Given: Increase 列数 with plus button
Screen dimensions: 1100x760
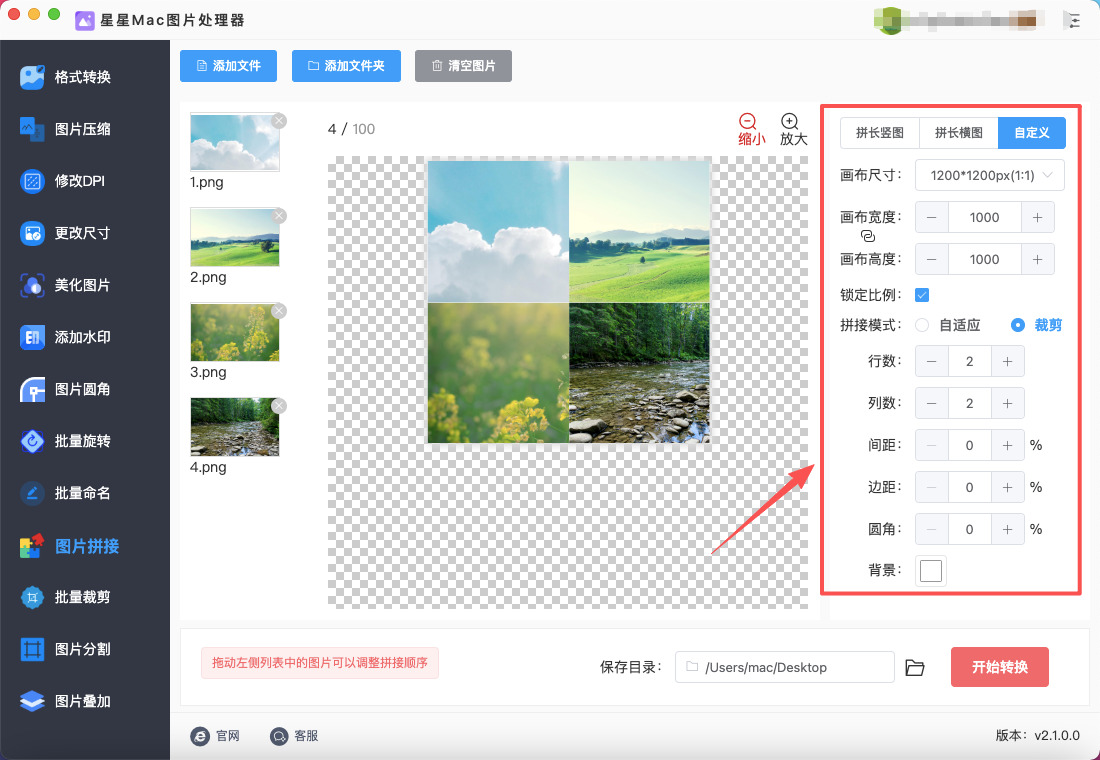Looking at the screenshot, I should (x=1007, y=404).
